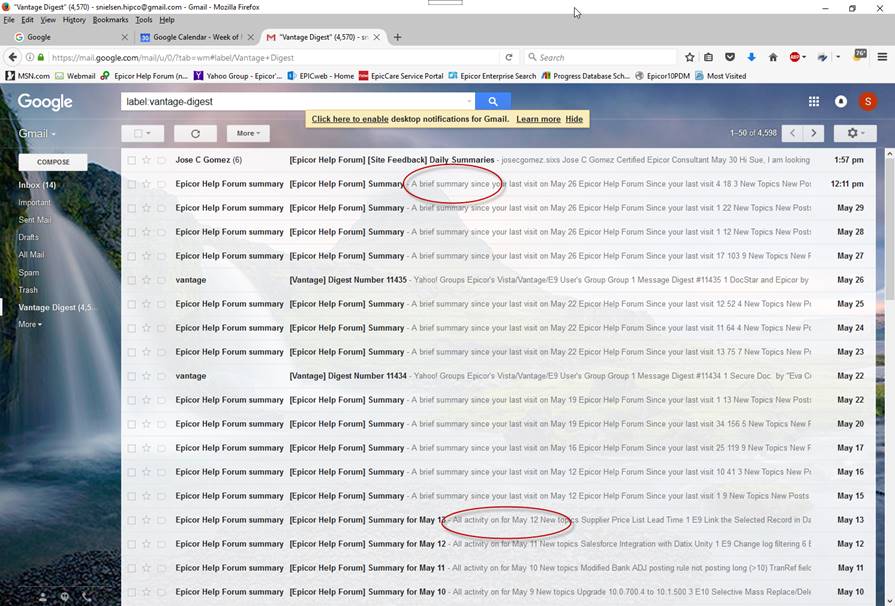The width and height of the screenshot is (895, 606).
Task: Open the account avatar labeled S
Action: coord(868,101)
